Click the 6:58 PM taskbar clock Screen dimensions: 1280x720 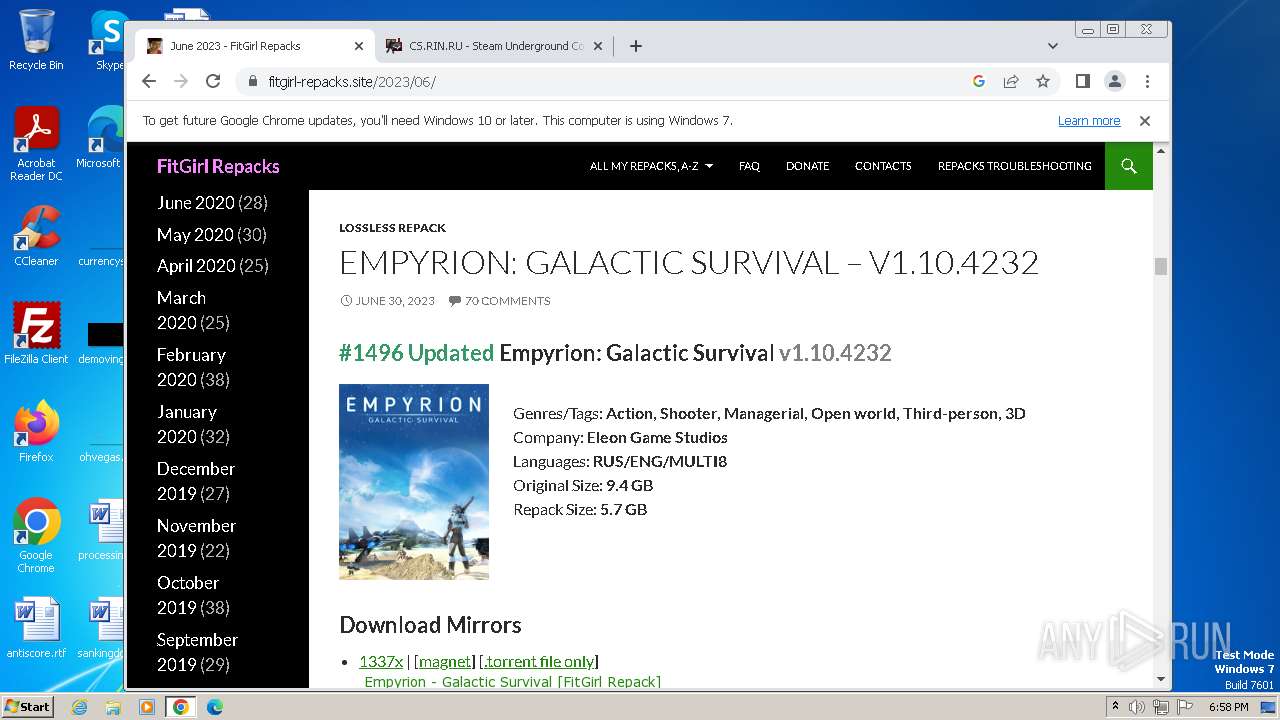1228,707
